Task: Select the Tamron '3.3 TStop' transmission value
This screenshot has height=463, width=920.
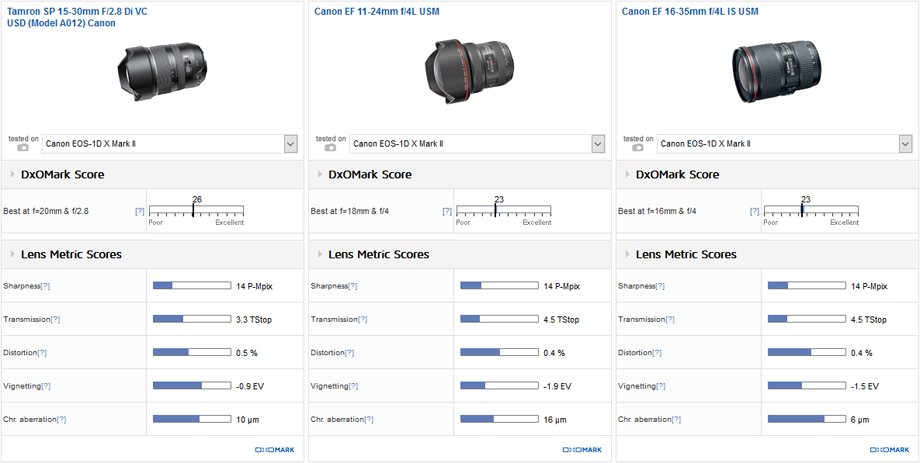Action: click(x=253, y=319)
